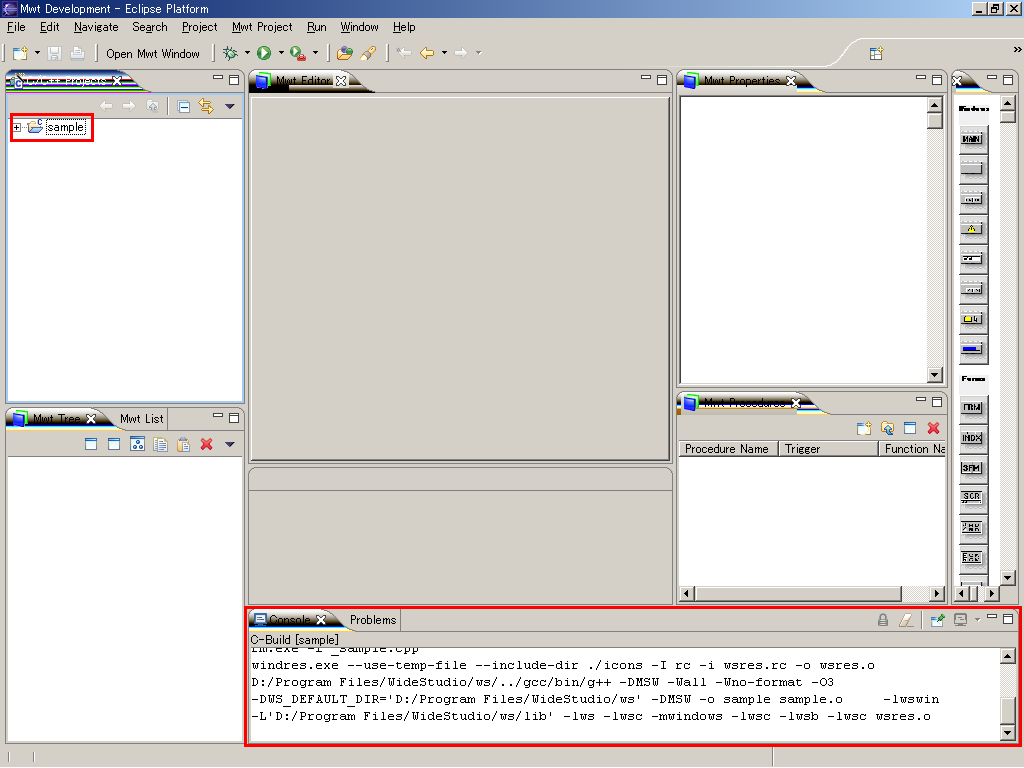The image size is (1024, 768).
Task: Select the Mwt Editor tab
Action: tap(302, 80)
